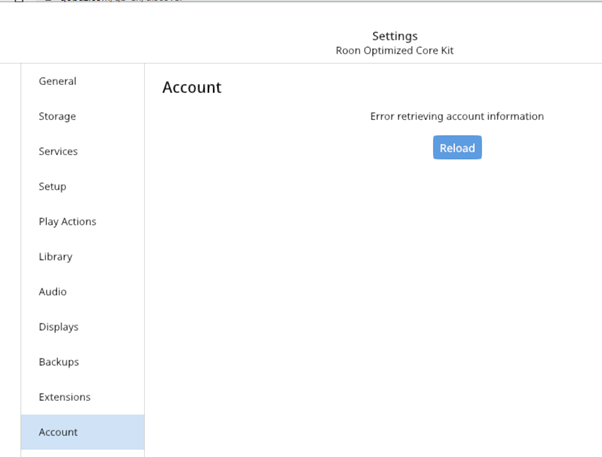
Task: Click the 'Error retrieving account information' message
Action: [x=457, y=116]
